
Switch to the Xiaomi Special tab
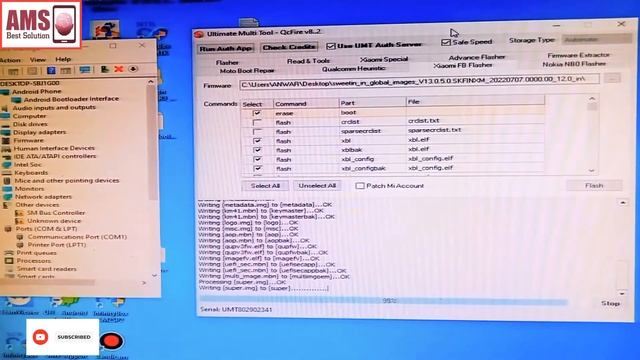tap(384, 60)
